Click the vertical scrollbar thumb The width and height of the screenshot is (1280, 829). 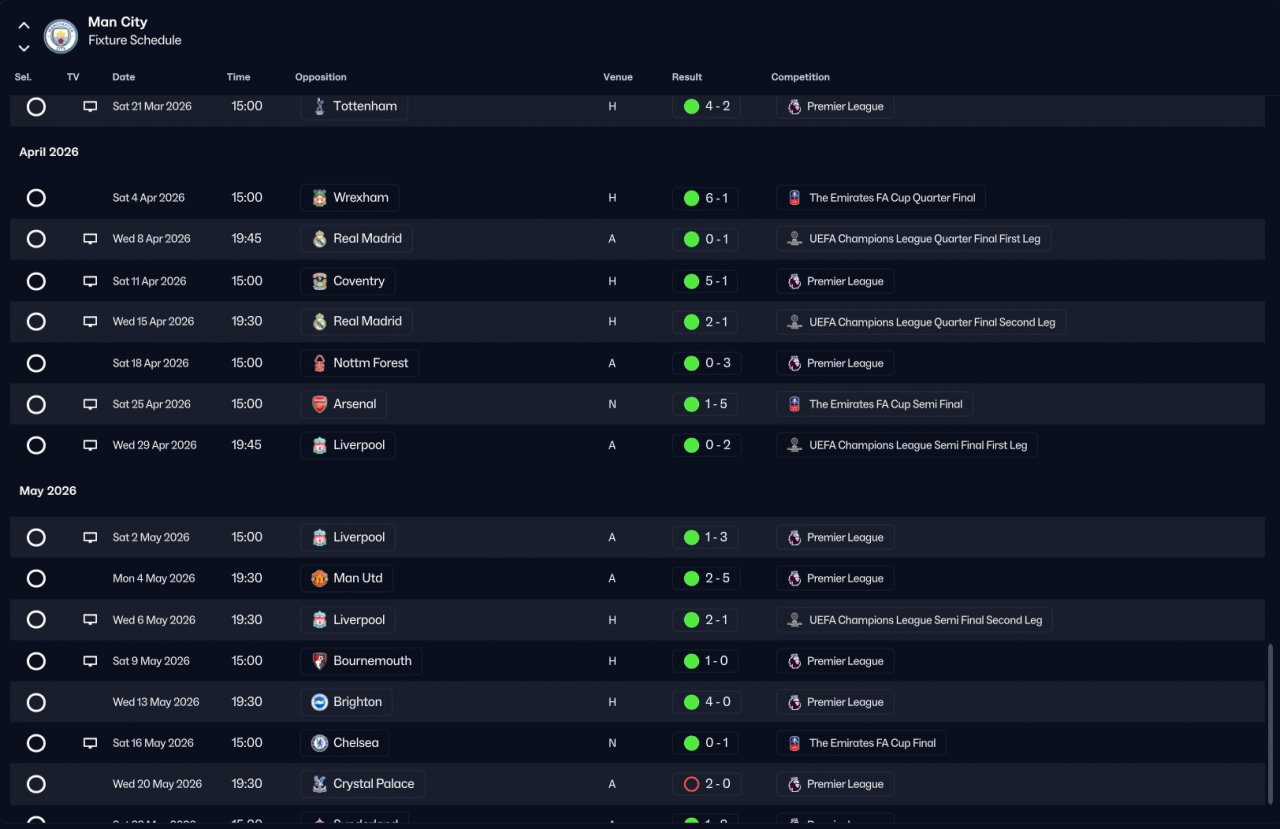click(1271, 730)
